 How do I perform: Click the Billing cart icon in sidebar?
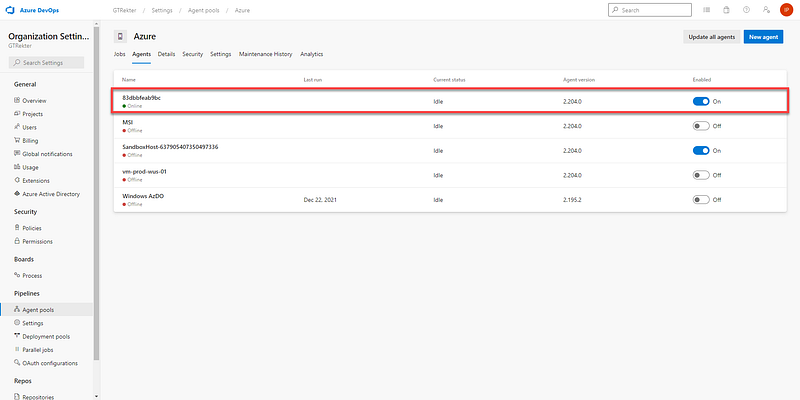pos(17,140)
